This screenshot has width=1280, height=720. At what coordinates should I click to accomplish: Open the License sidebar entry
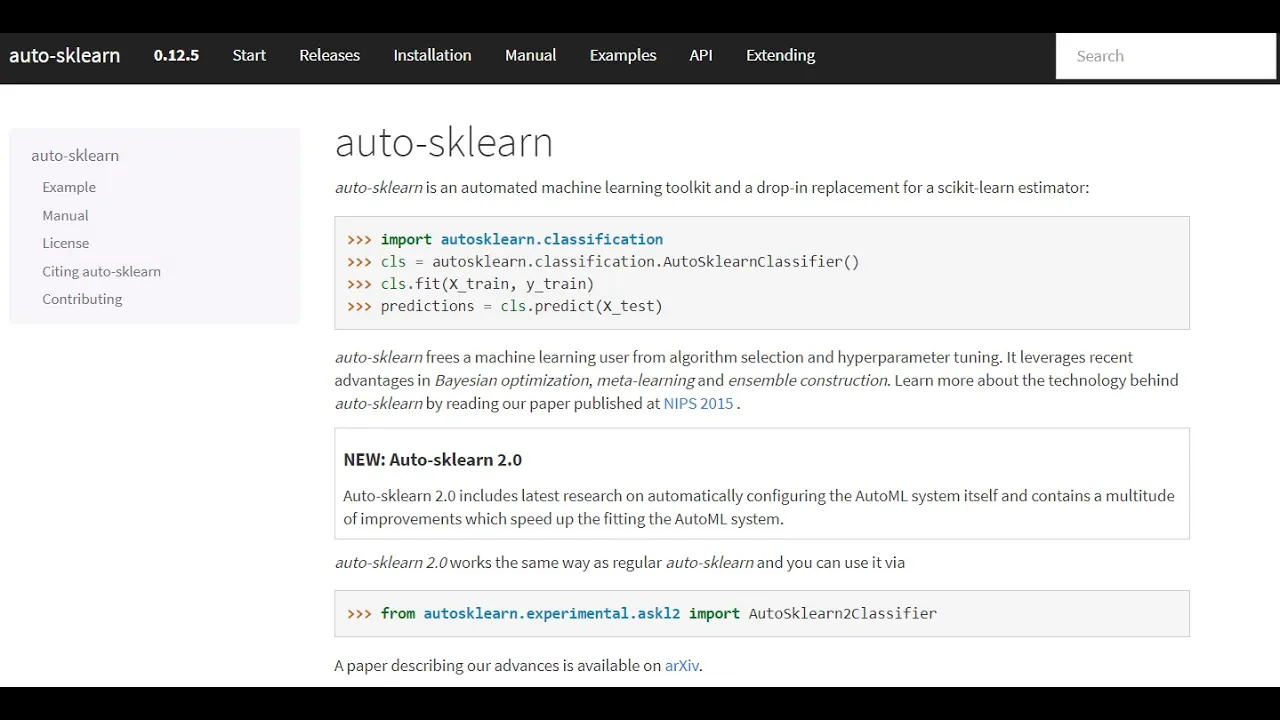(65, 243)
